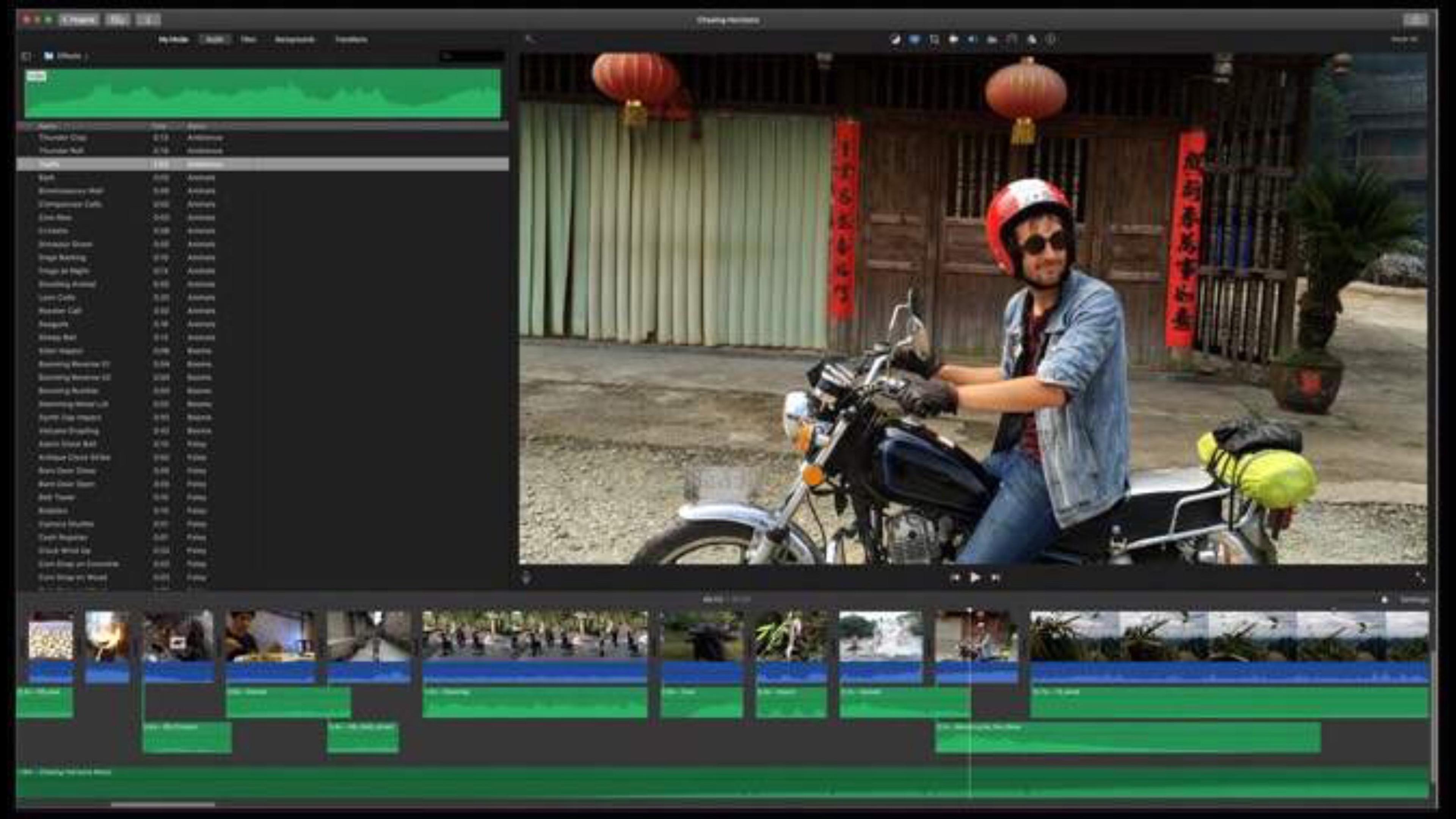Switch to the Titles tab
The image size is (1456, 819).
[248, 39]
